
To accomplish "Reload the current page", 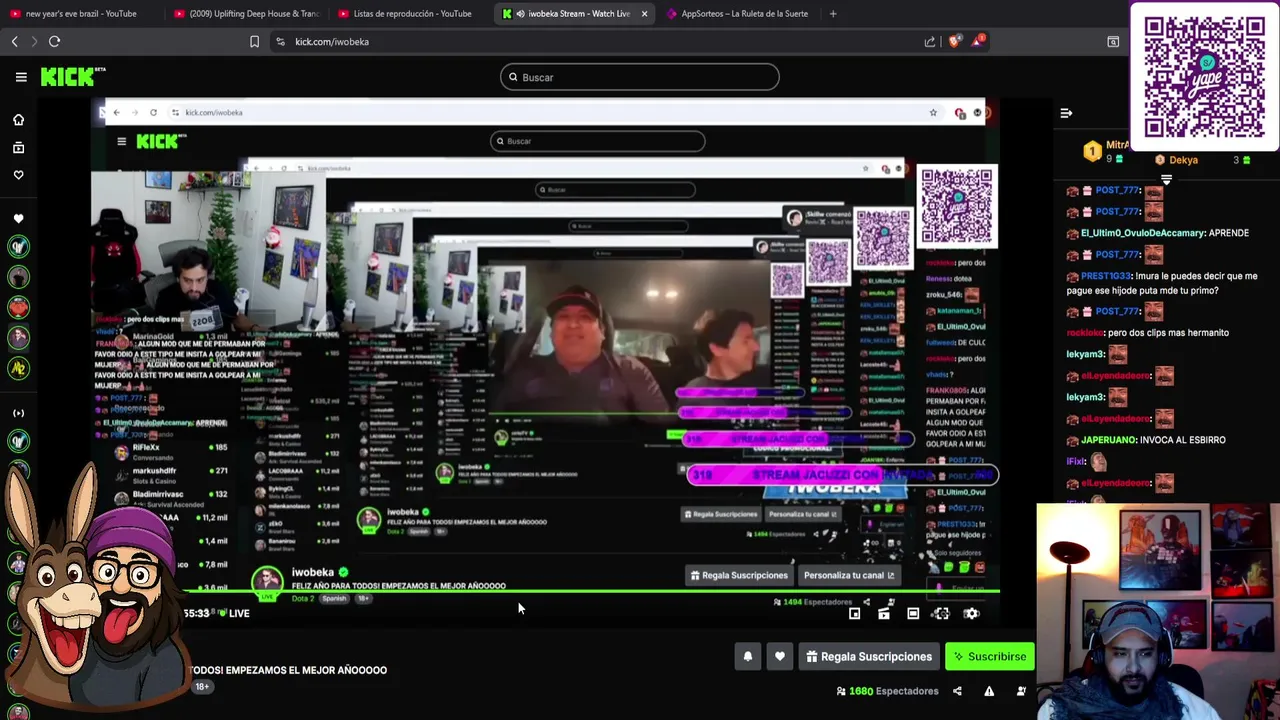I will (55, 41).
